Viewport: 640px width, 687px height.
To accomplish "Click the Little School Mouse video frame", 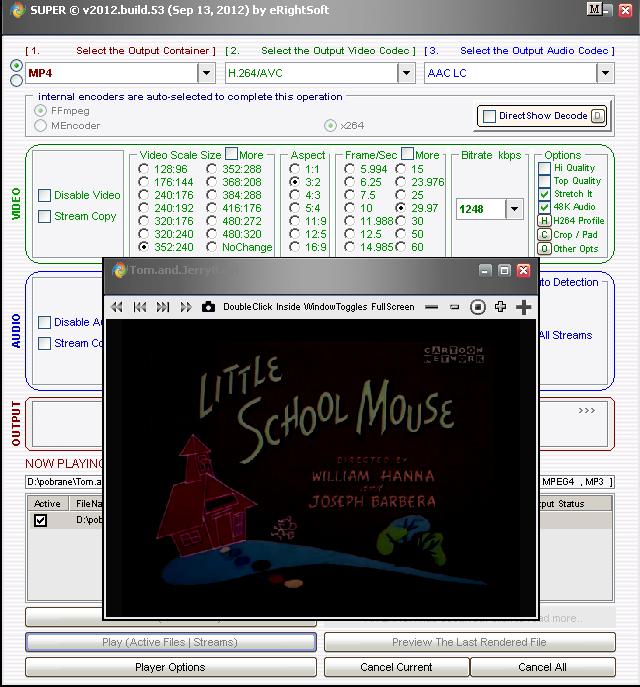I will 321,467.
